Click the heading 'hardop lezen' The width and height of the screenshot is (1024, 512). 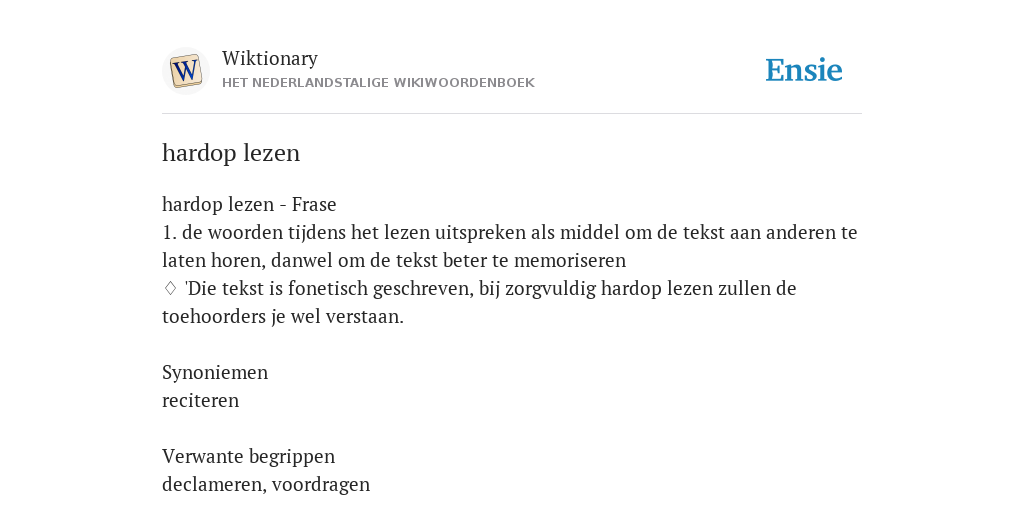(231, 153)
